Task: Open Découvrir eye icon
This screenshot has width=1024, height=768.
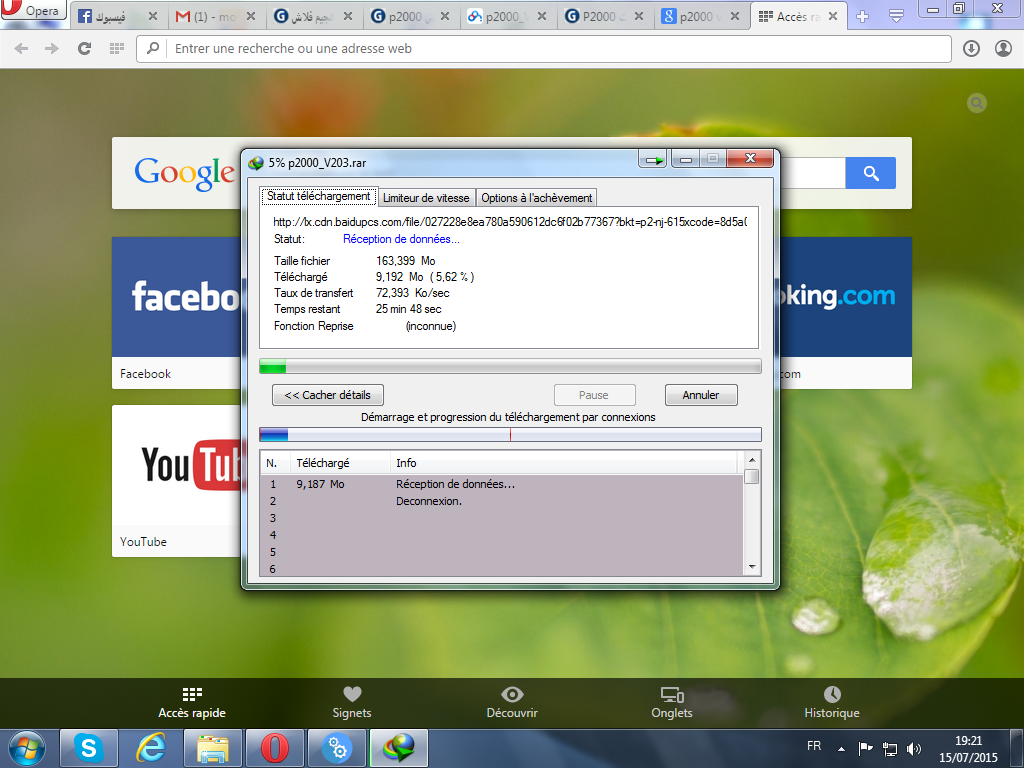Action: pyautogui.click(x=512, y=702)
